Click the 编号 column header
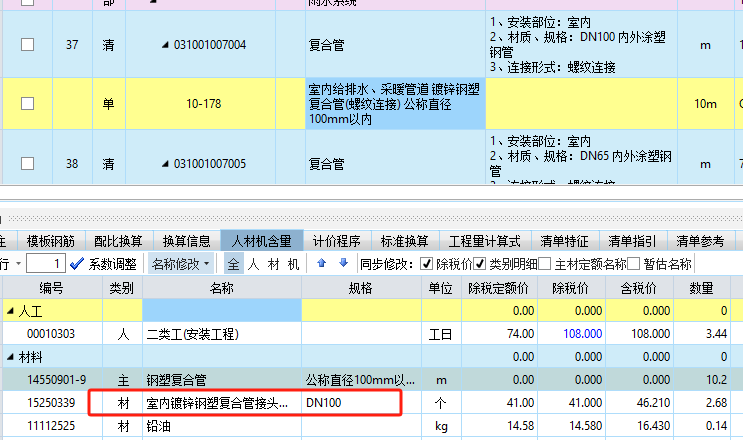The height and width of the screenshot is (440, 743). (51, 288)
